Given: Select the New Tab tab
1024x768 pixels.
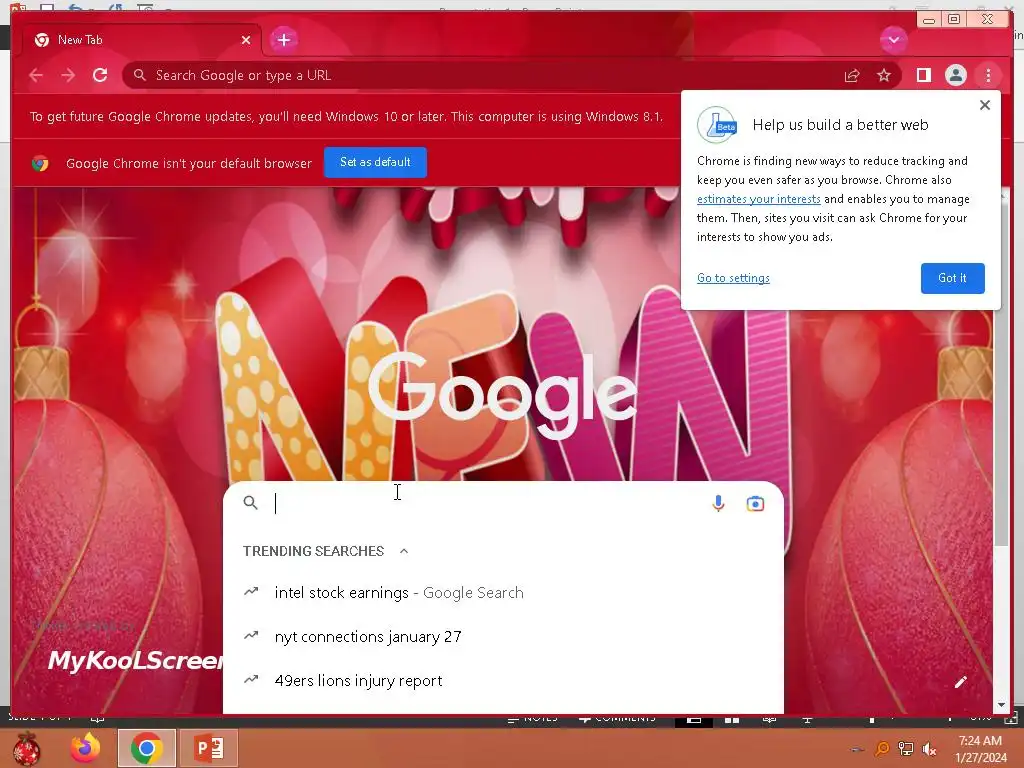Looking at the screenshot, I should click(x=142, y=40).
